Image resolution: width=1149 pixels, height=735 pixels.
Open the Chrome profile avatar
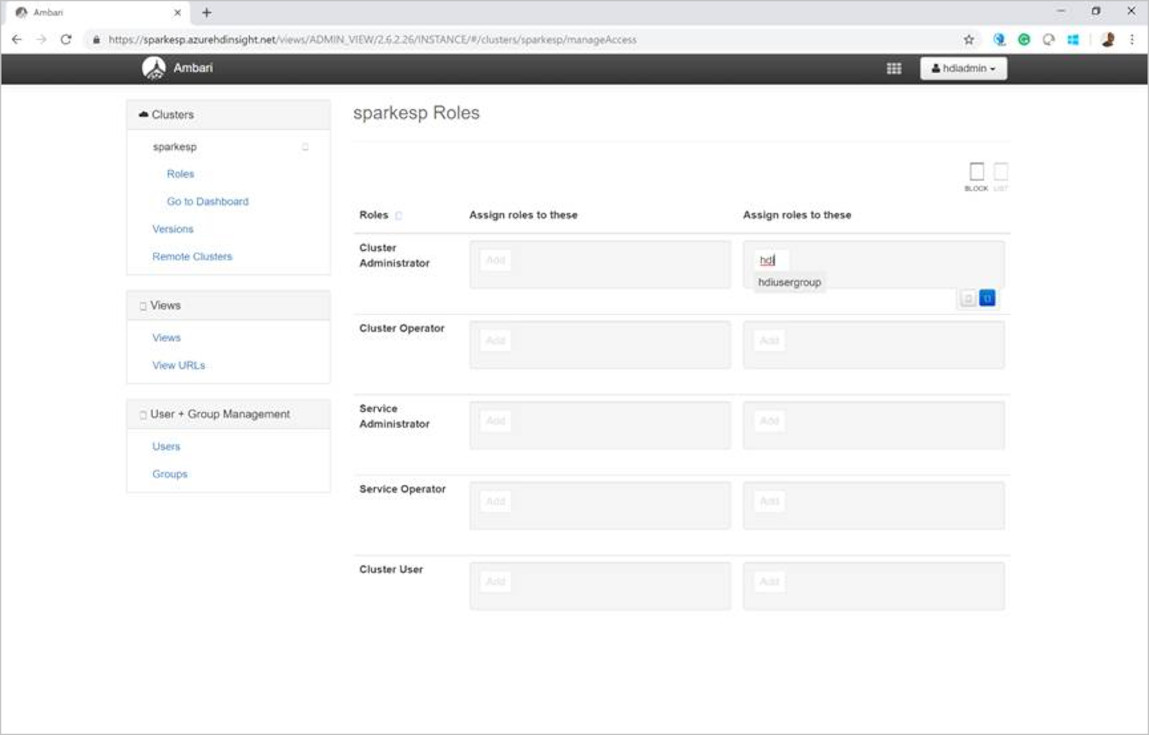(1108, 40)
